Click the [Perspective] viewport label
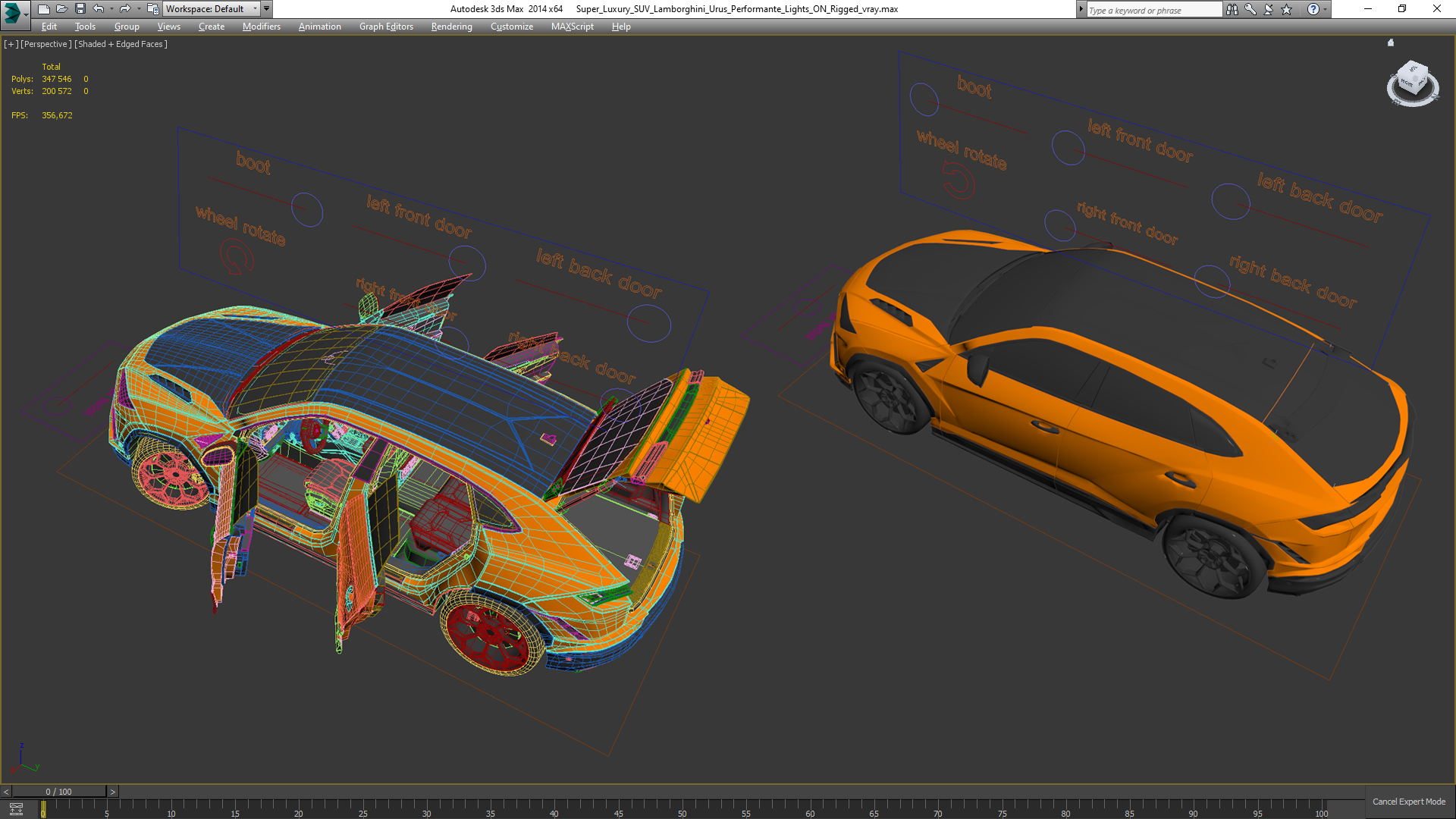This screenshot has width=1456, height=819. point(46,44)
